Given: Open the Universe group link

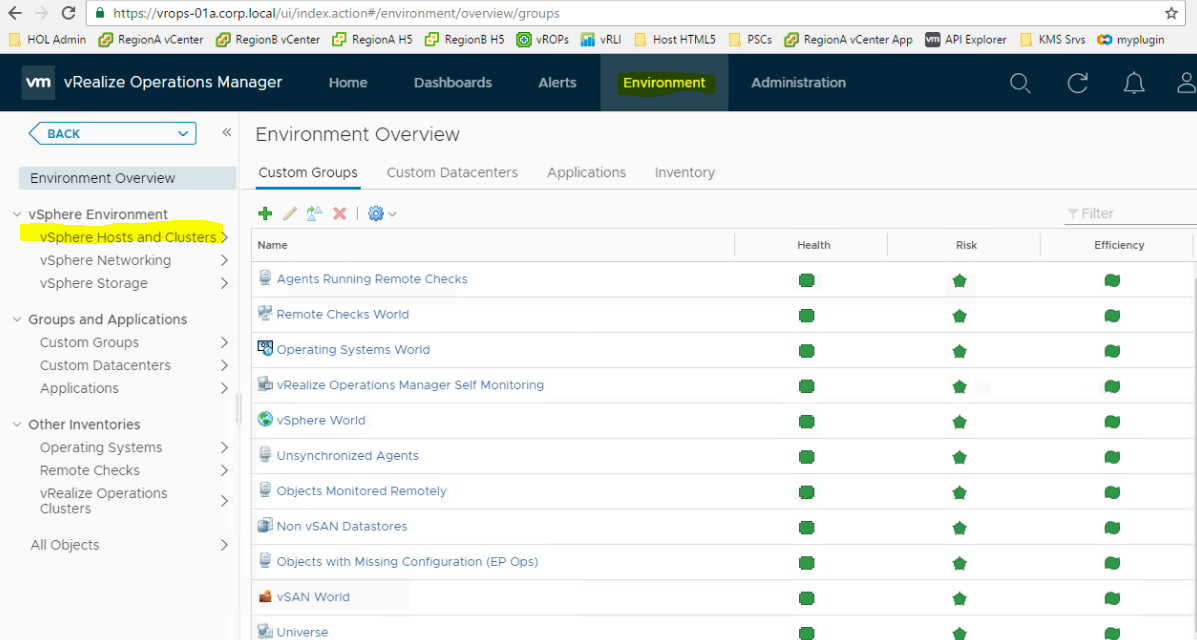Looking at the screenshot, I should pos(302,632).
